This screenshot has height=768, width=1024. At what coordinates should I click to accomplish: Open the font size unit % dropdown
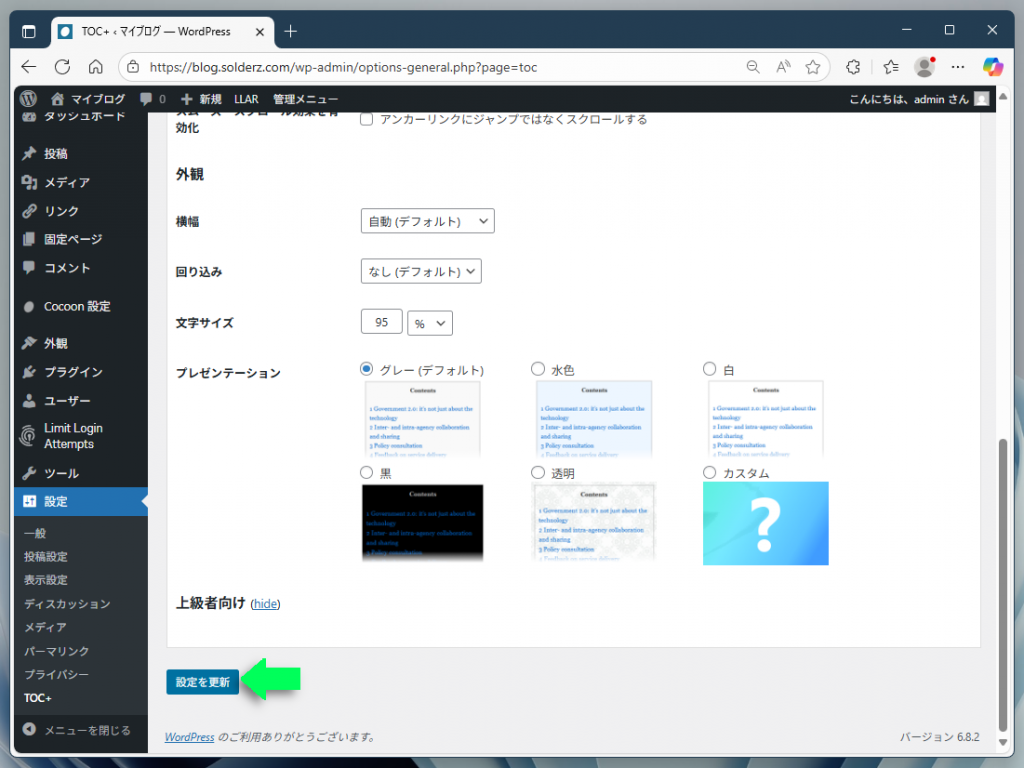pos(430,323)
